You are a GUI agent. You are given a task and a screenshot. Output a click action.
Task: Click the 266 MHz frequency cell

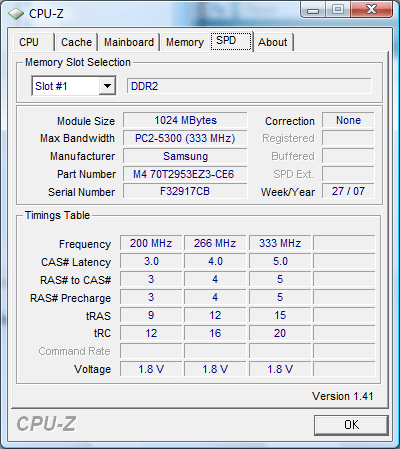pos(215,243)
